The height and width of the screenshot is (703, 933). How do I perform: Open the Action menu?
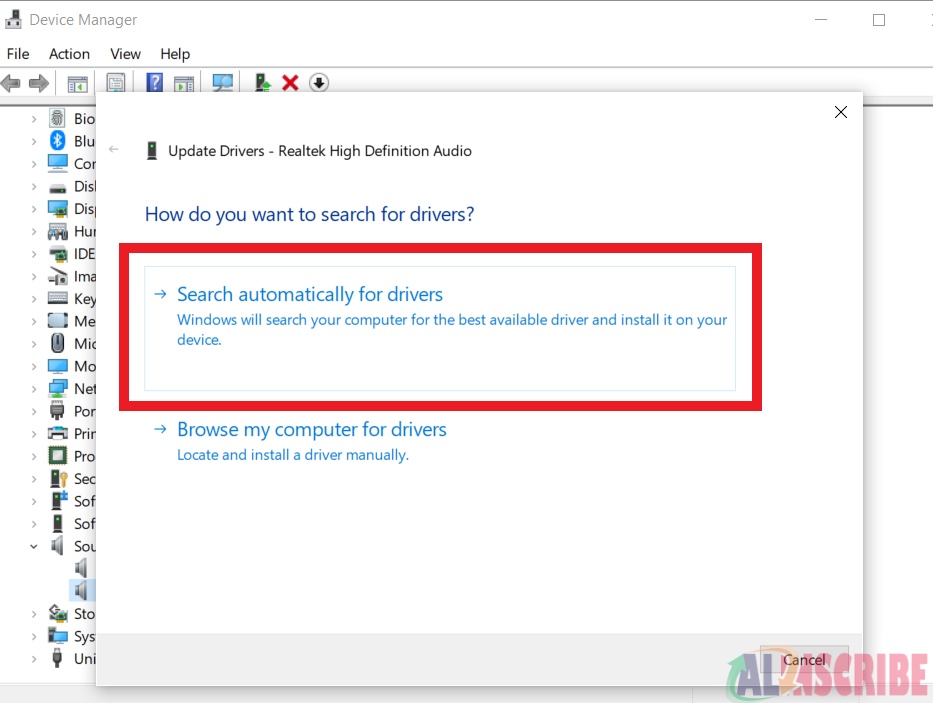(x=69, y=54)
